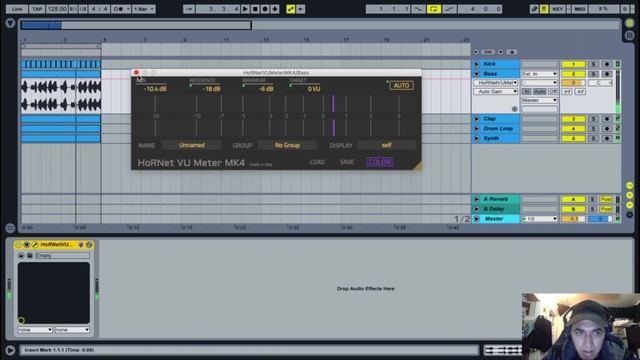This screenshot has width=640, height=360.
Task: Solo the Bass track
Action: click(593, 74)
